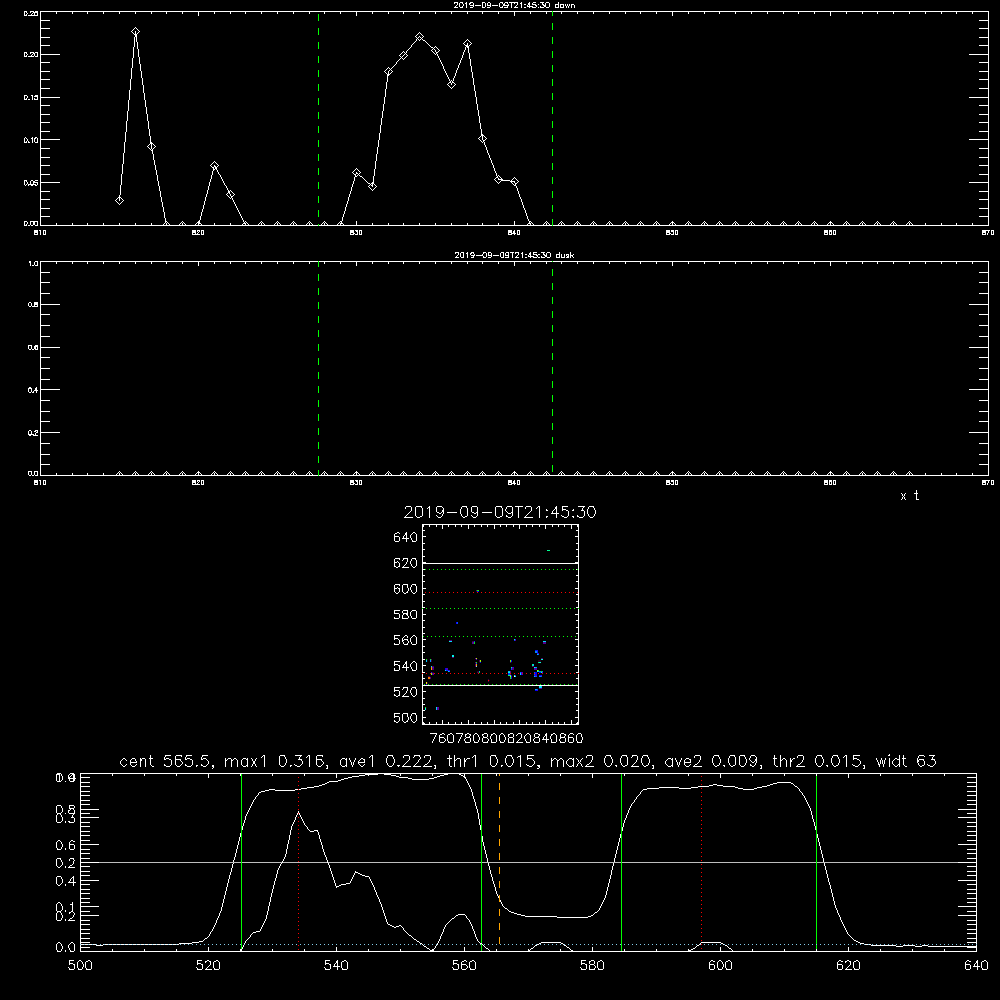Click the bottom plot x-axis label '640'
This screenshot has height=1000, width=1000.
point(976,966)
